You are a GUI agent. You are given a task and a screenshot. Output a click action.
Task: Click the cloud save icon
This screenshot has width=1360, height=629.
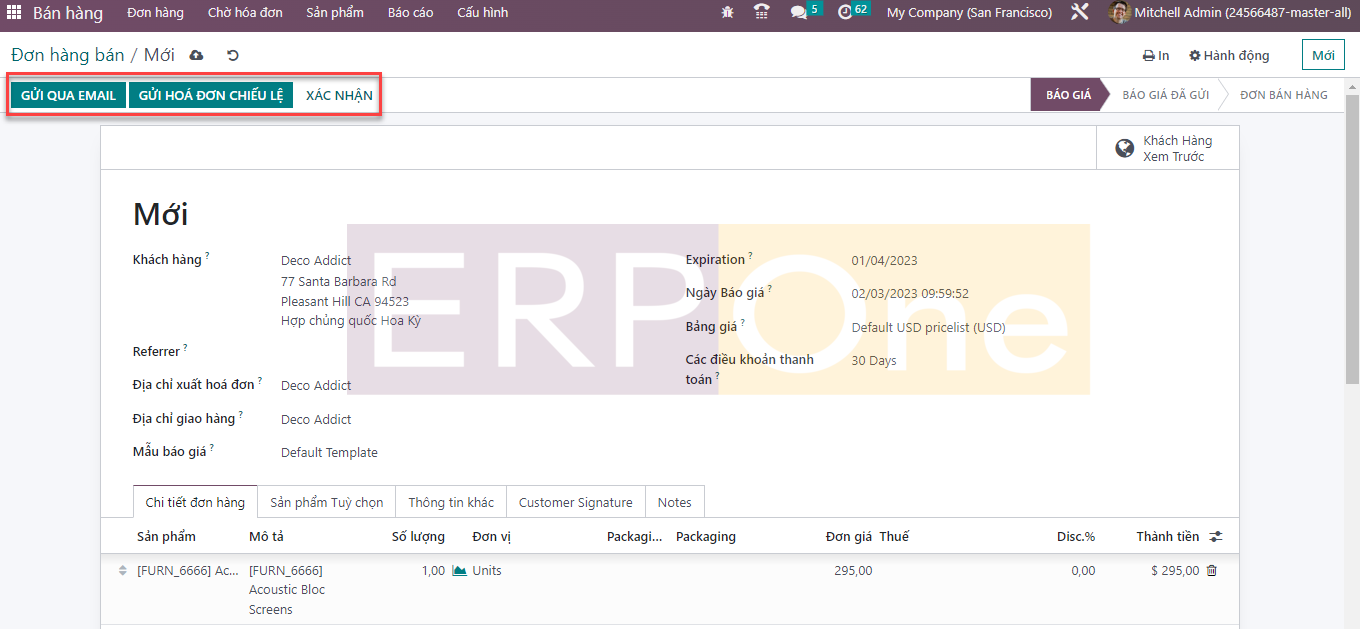[196, 55]
